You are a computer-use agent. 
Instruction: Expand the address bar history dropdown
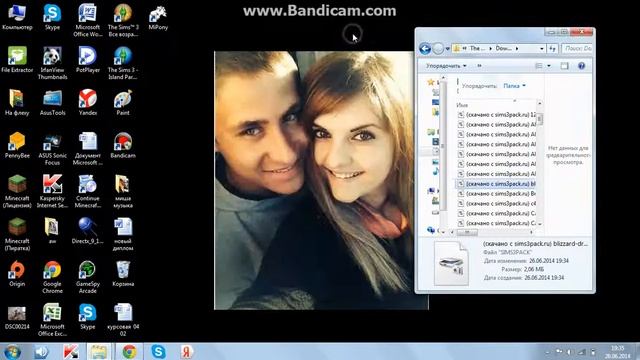[541, 49]
